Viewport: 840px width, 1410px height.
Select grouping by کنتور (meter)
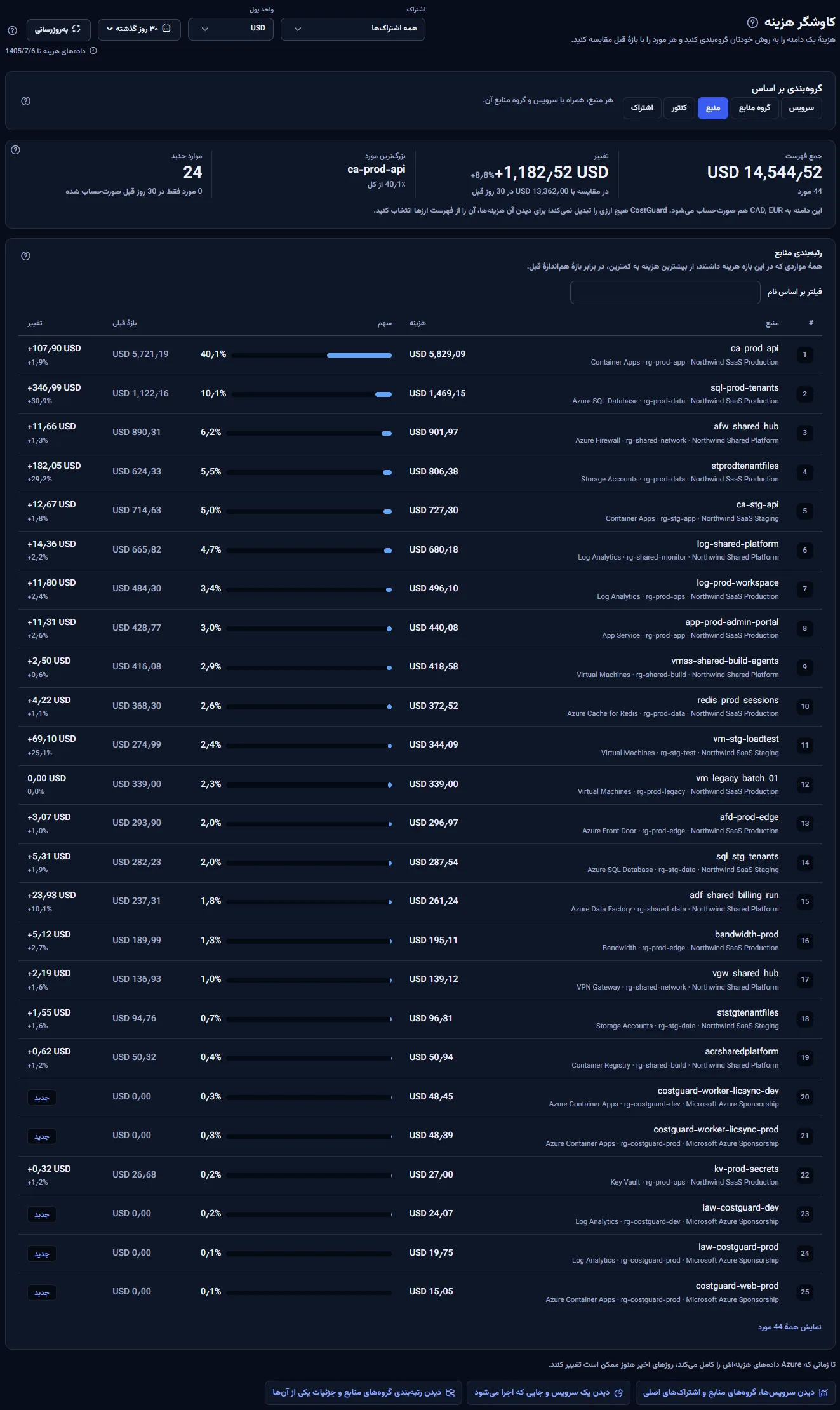(x=679, y=108)
